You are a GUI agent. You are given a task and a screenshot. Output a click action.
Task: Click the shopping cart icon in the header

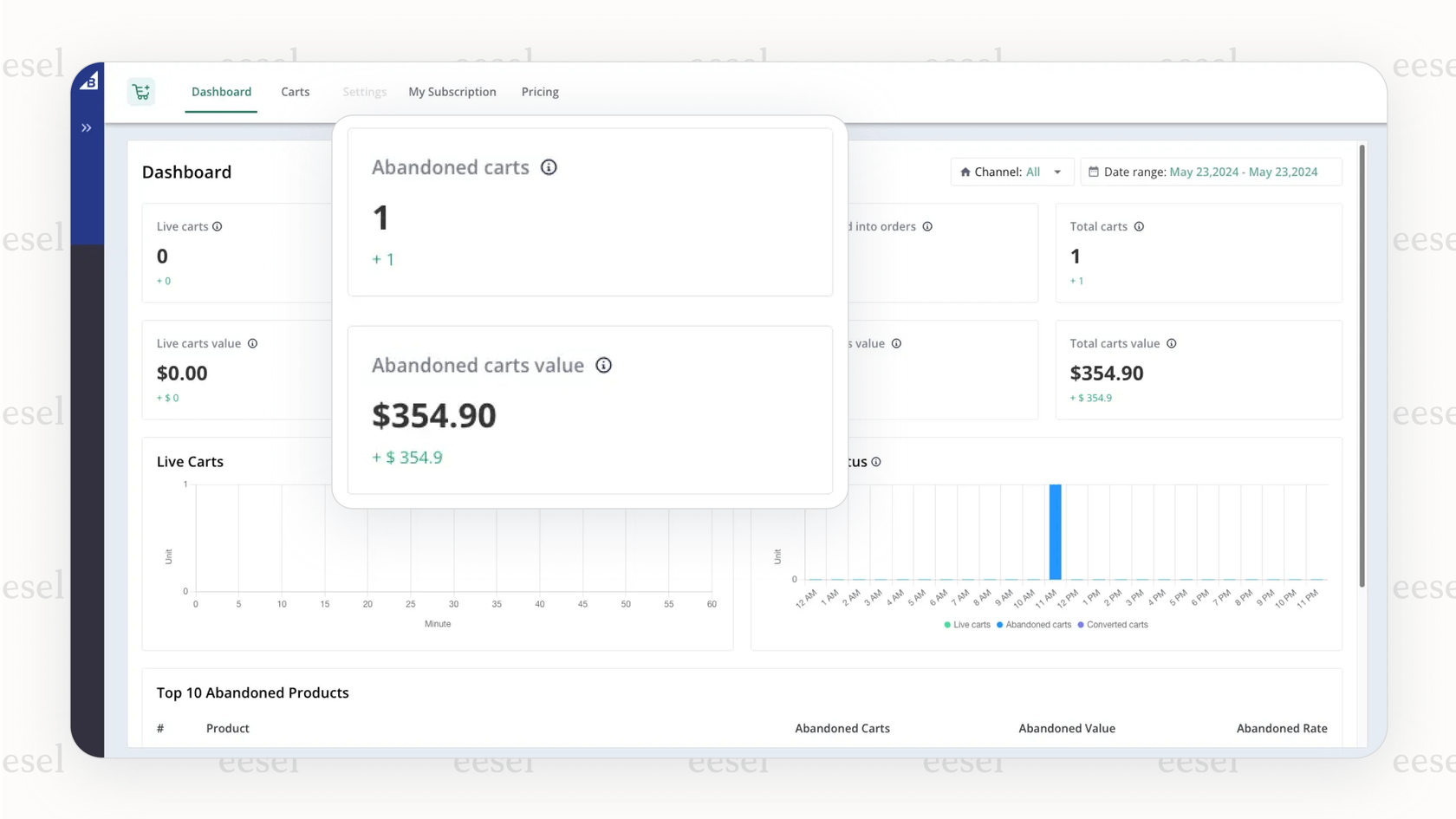140,90
